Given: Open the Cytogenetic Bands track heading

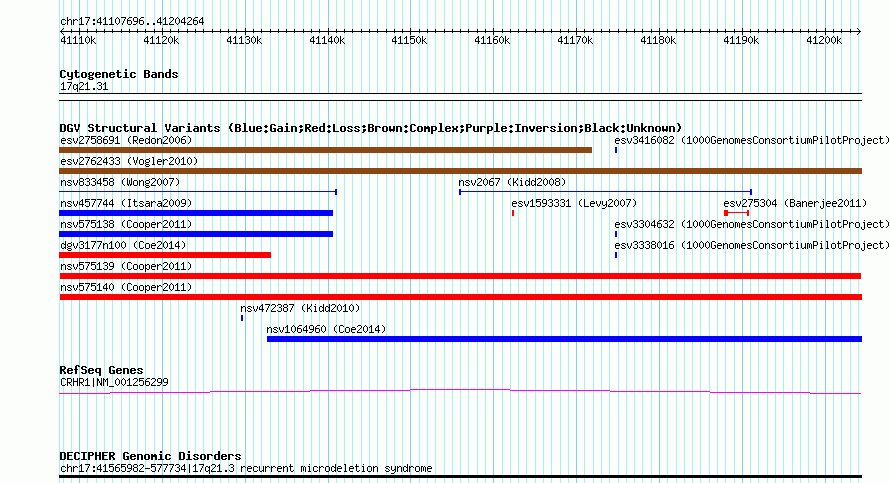Looking at the screenshot, I should click(119, 74).
